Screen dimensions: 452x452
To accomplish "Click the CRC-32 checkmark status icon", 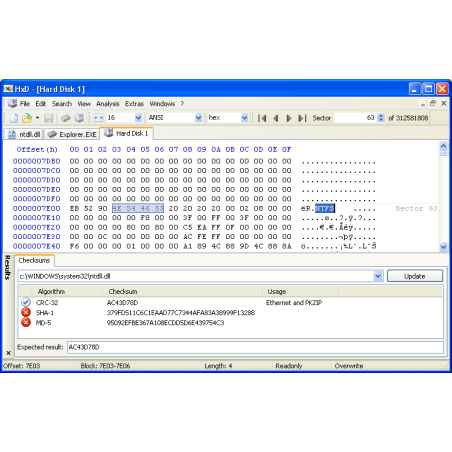I will 26,302.
